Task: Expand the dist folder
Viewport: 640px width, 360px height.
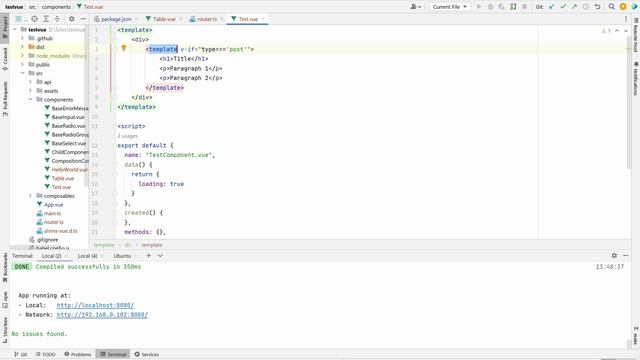Action: pos(22,47)
